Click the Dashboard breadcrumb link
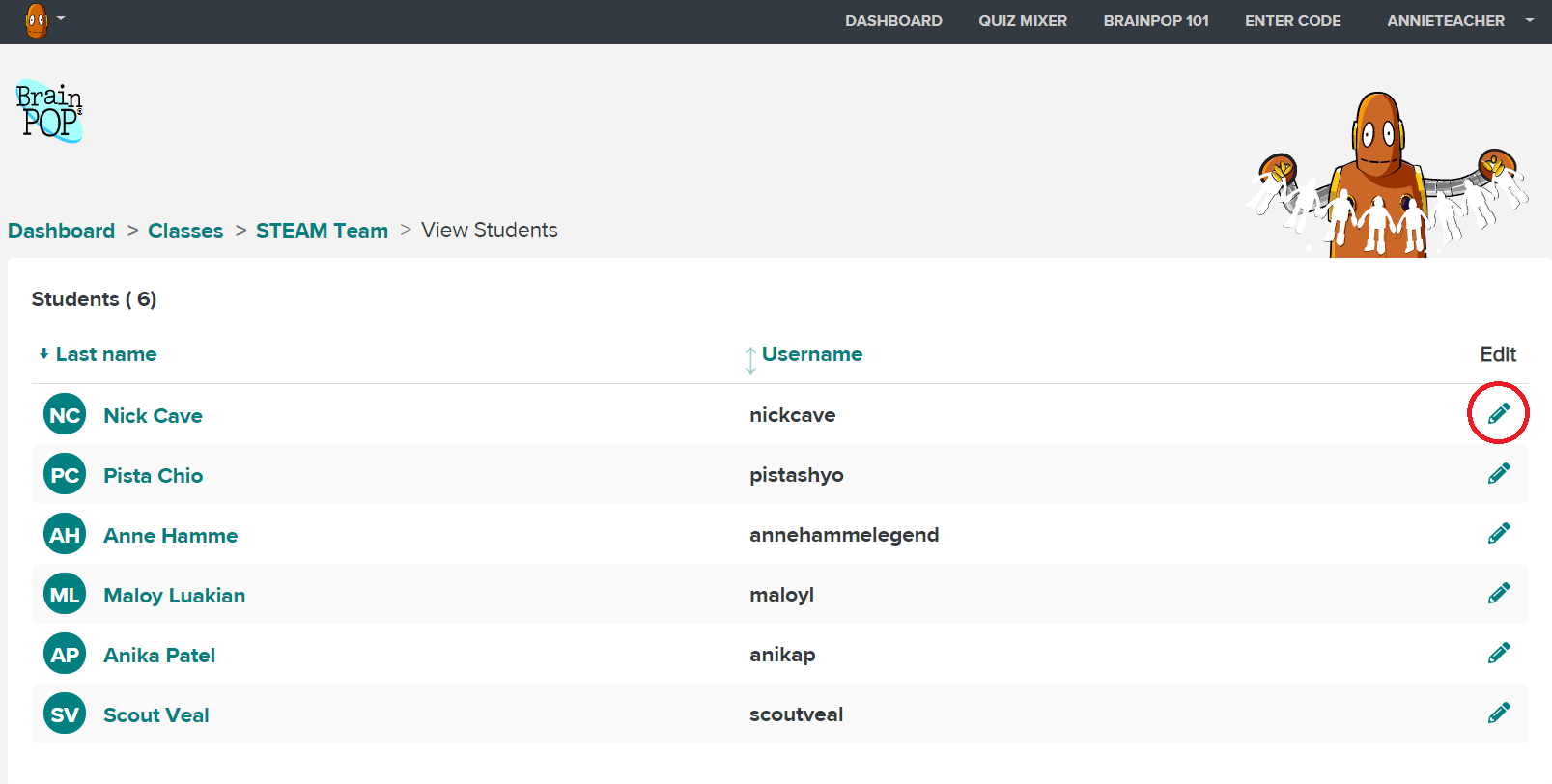The image size is (1552, 784). point(61,231)
